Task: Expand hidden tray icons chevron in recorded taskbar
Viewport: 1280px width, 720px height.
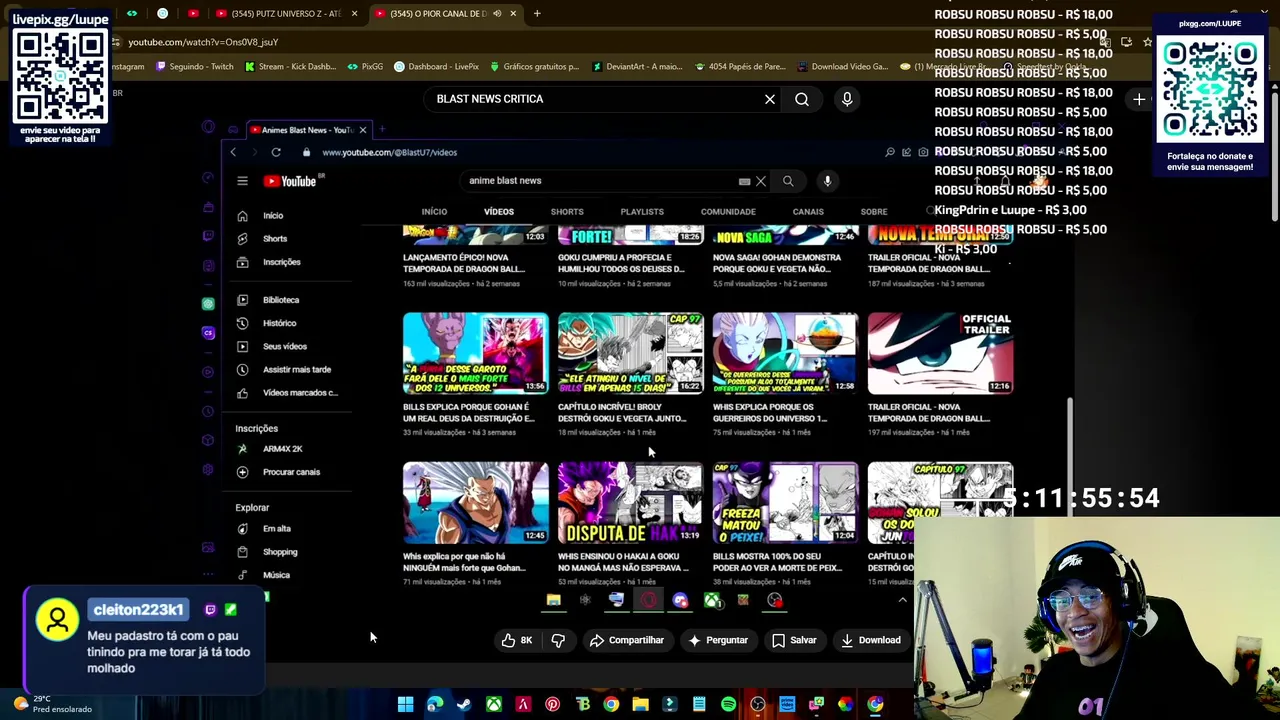Action: click(902, 600)
